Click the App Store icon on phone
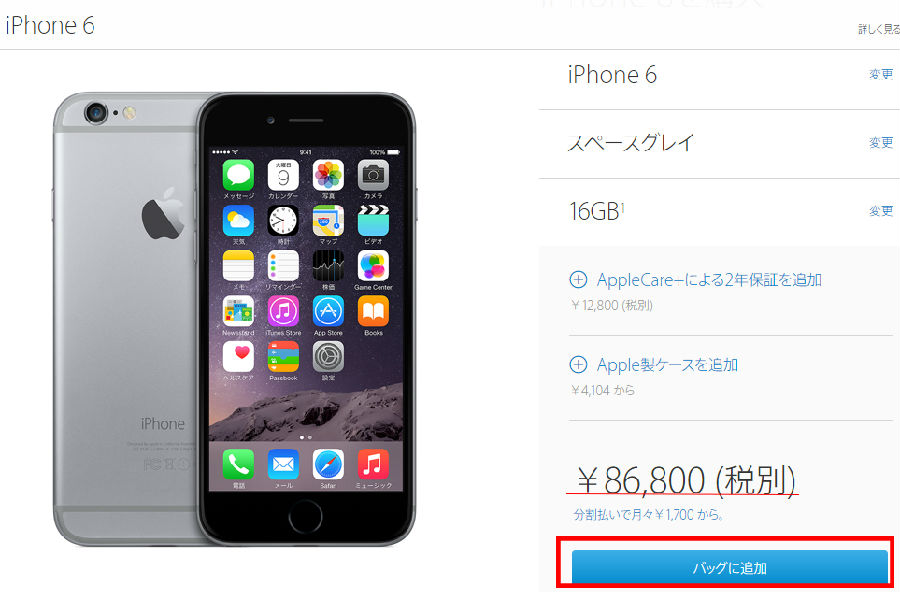Screen dimensions: 900x592 (328, 311)
